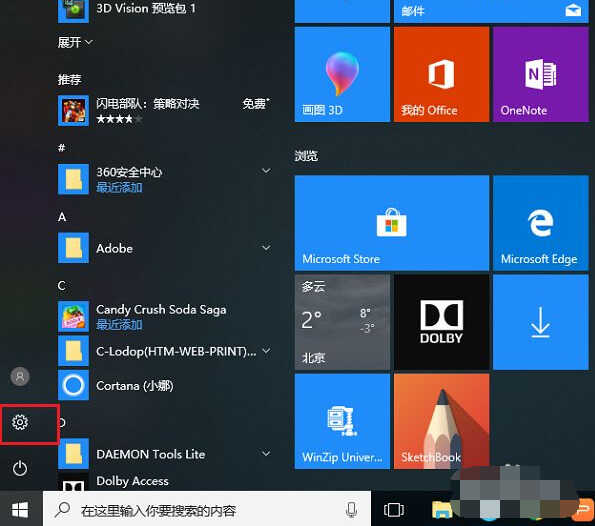Launch the OneNote tile

541,74
